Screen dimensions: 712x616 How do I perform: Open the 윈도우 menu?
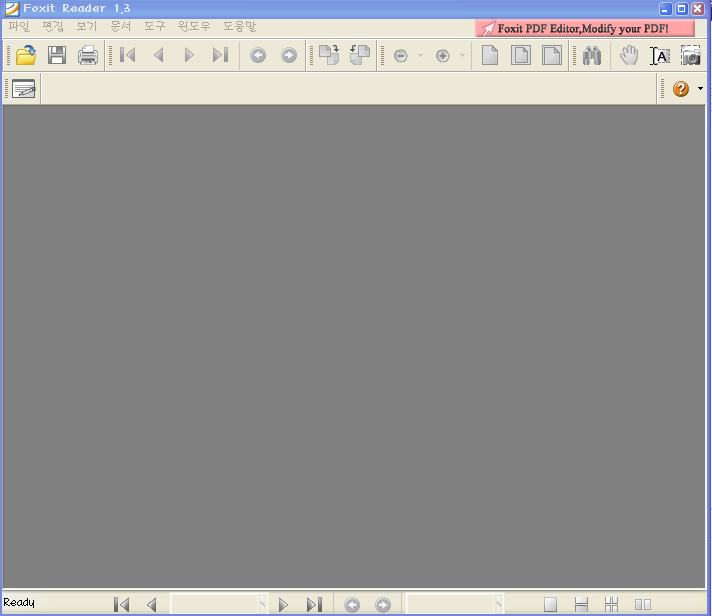[x=194, y=26]
